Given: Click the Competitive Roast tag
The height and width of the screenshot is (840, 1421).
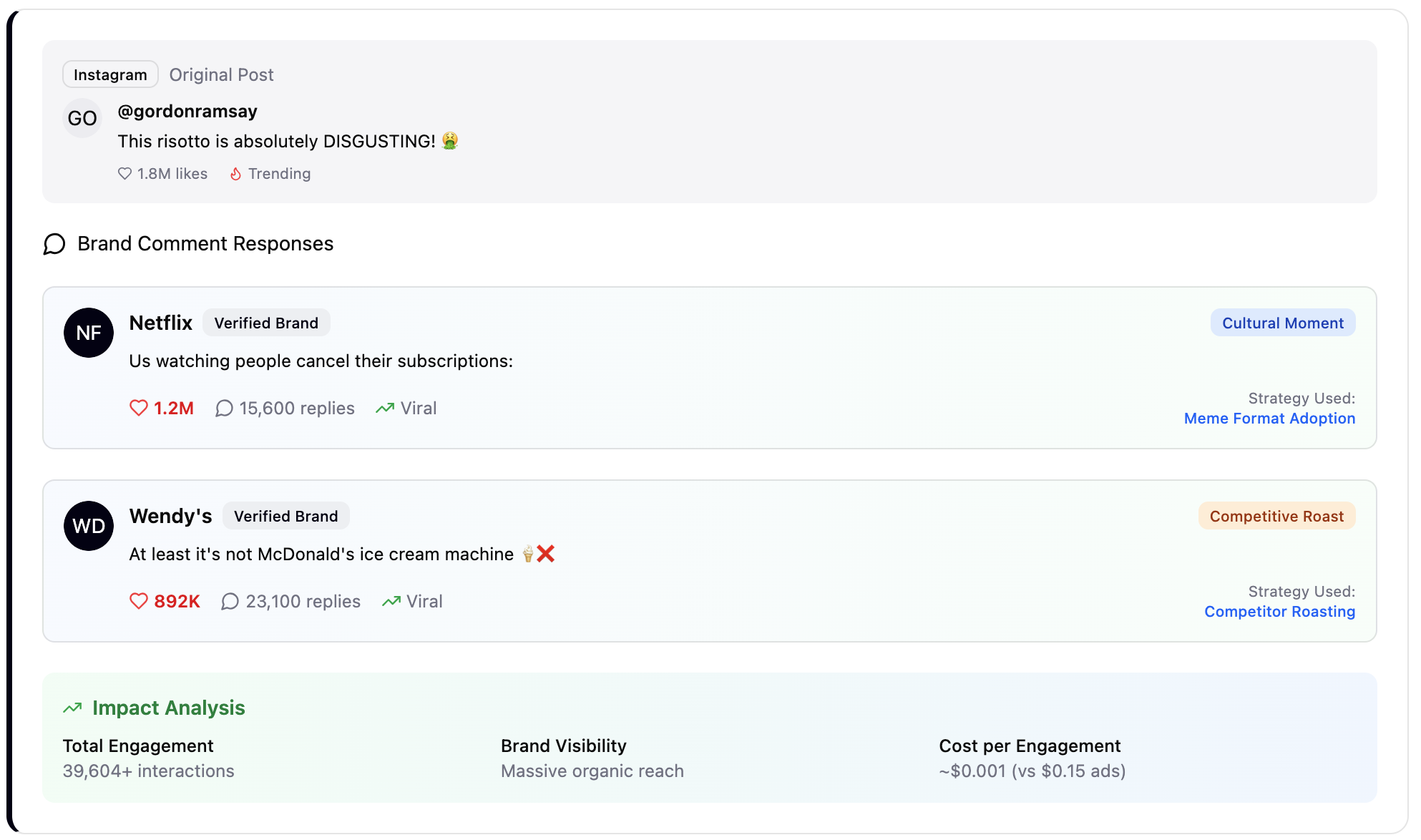Looking at the screenshot, I should click(x=1276, y=516).
